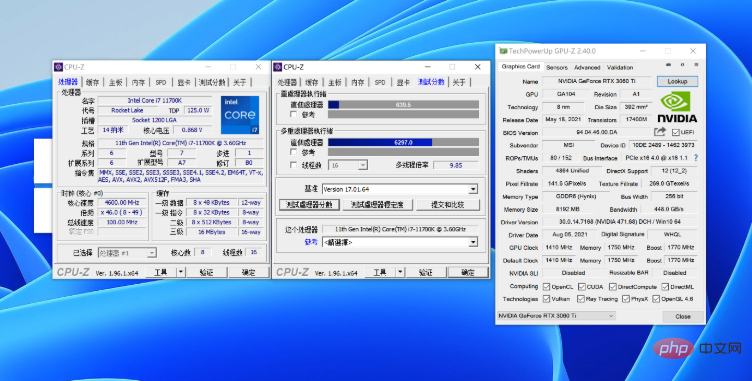The height and width of the screenshot is (381, 752).
Task: Switch to the GPU-Z Sensors tab
Action: tap(557, 67)
